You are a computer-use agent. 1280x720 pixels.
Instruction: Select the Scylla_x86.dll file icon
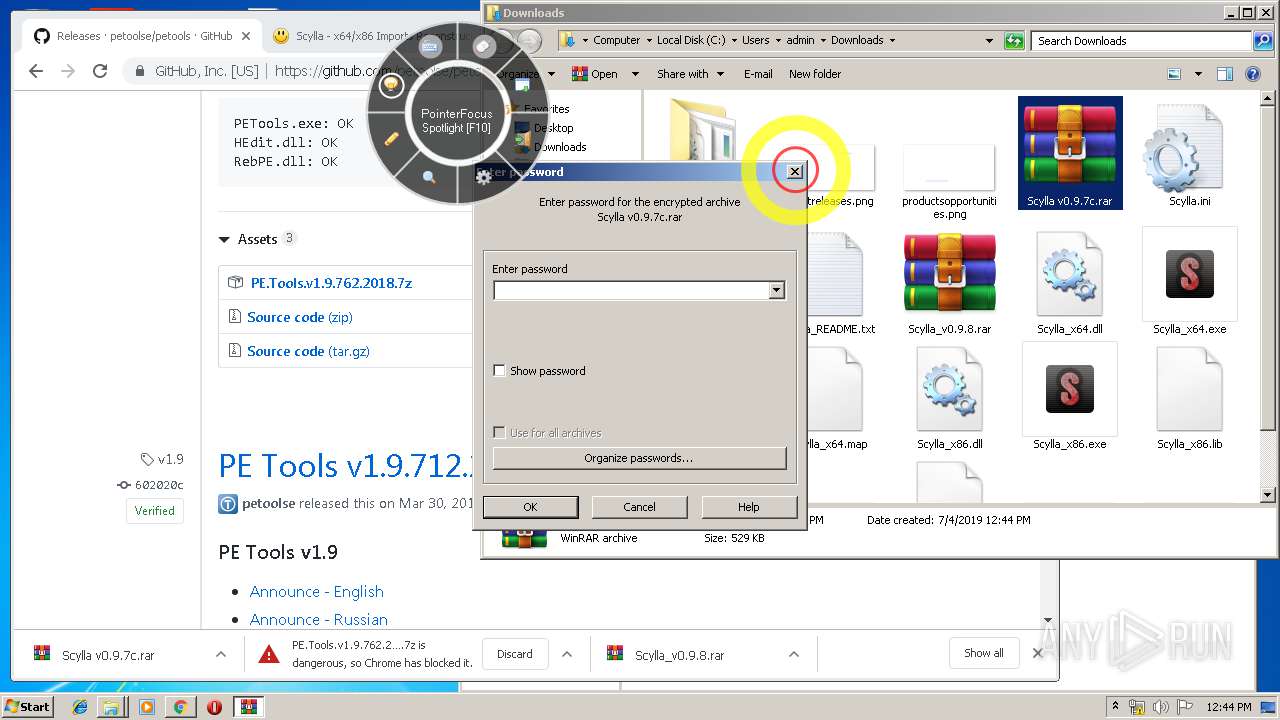(x=950, y=390)
